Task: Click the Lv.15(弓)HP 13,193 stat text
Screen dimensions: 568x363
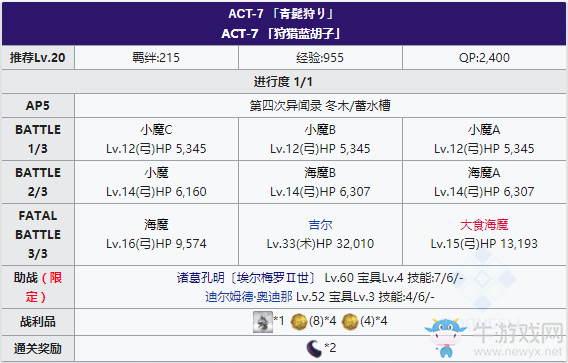Action: (x=484, y=244)
